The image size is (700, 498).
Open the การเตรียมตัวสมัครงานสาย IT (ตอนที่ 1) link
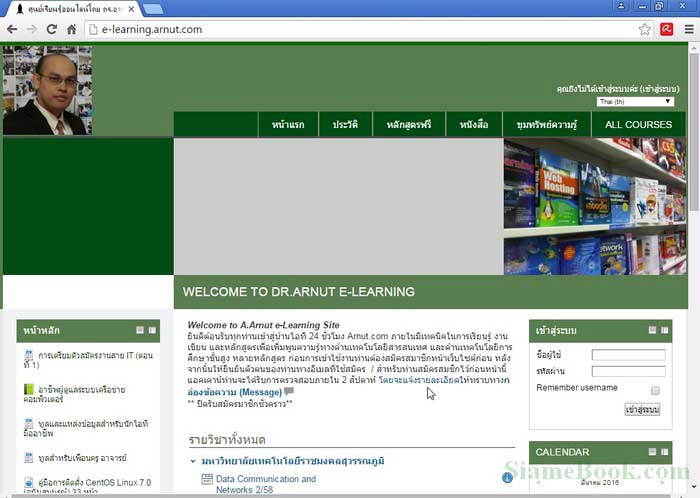click(88, 360)
